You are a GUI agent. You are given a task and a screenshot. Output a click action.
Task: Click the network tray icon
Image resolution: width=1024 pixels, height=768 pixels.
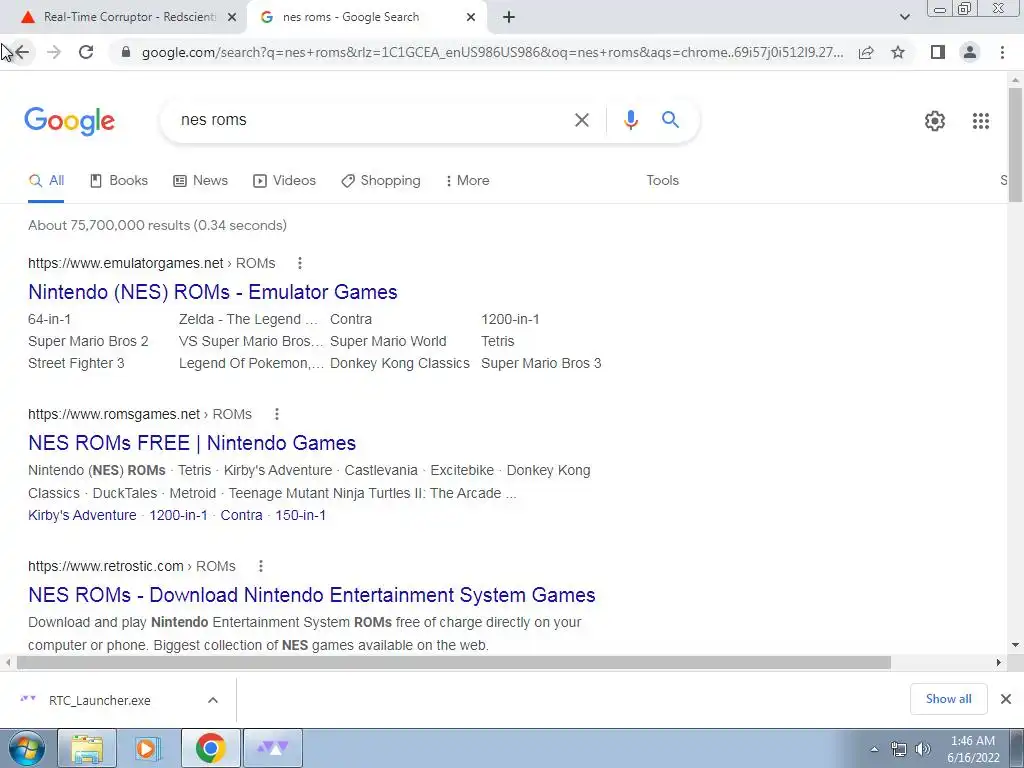899,749
